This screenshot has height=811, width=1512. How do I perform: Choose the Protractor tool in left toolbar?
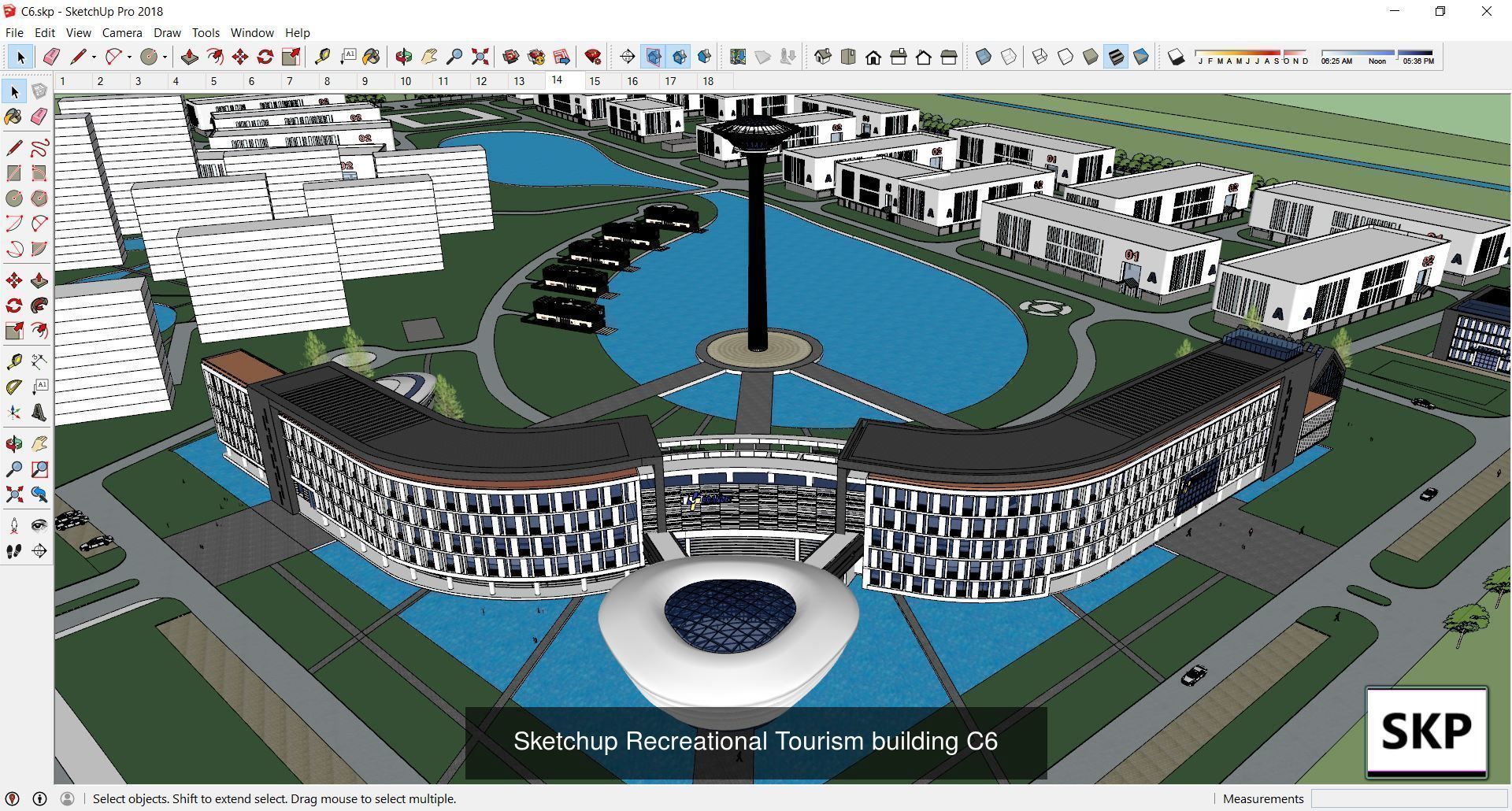click(x=14, y=387)
